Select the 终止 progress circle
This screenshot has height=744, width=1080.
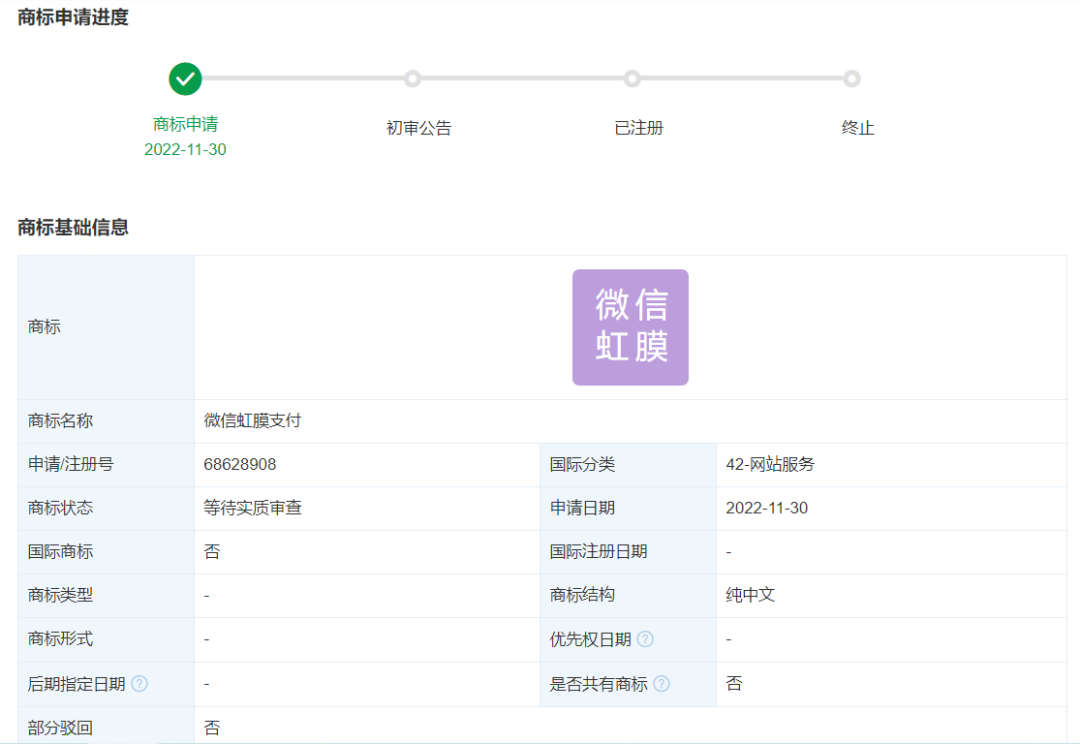pos(851,78)
